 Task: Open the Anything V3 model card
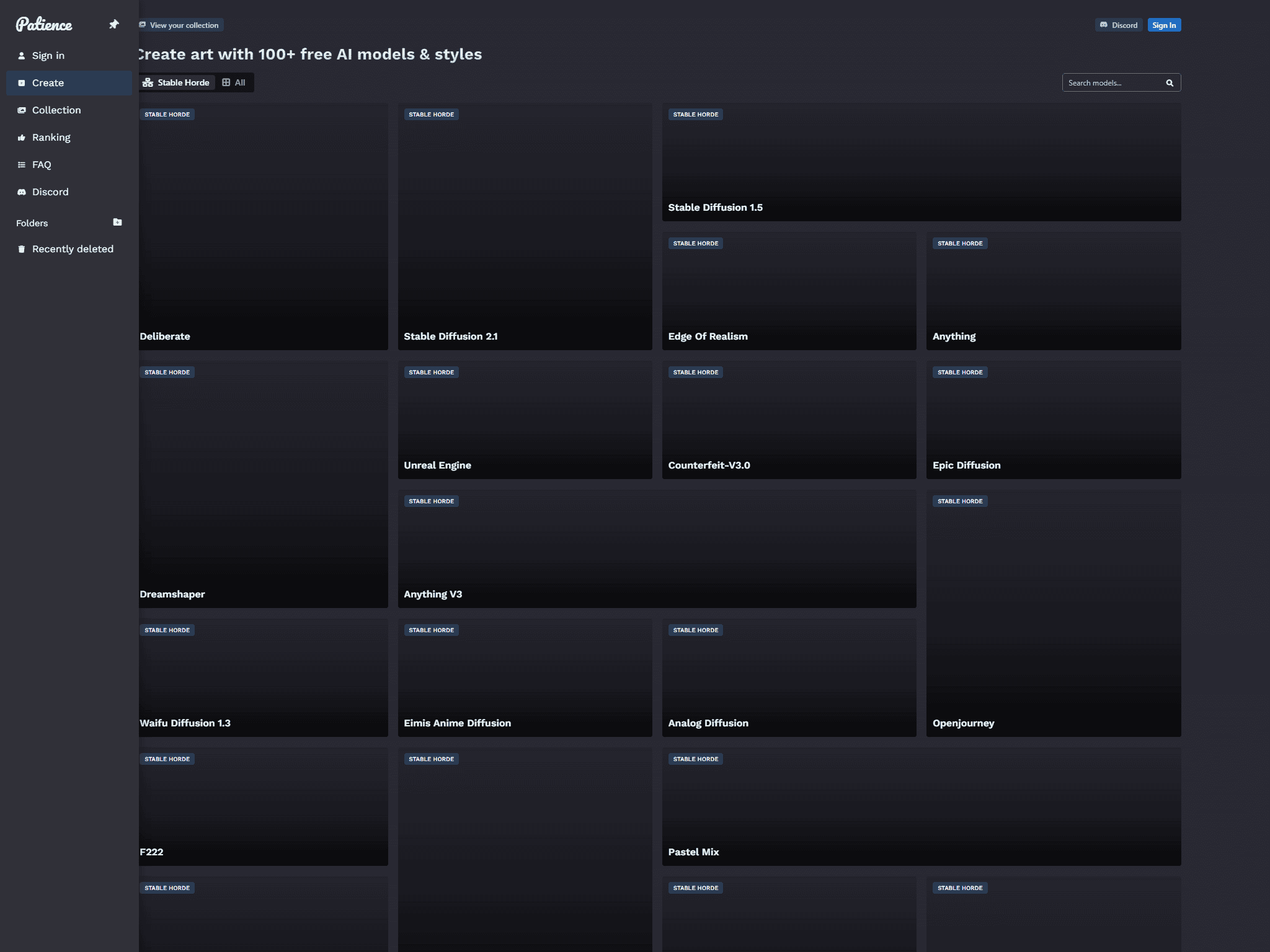[657, 549]
